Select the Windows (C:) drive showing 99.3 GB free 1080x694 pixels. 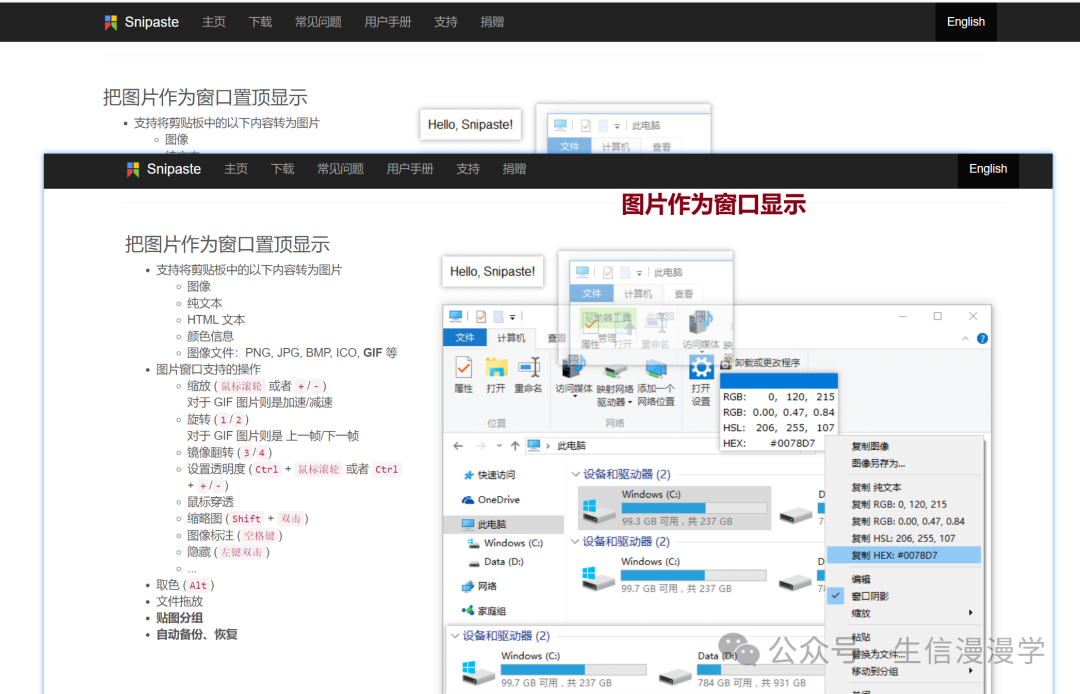pos(674,508)
